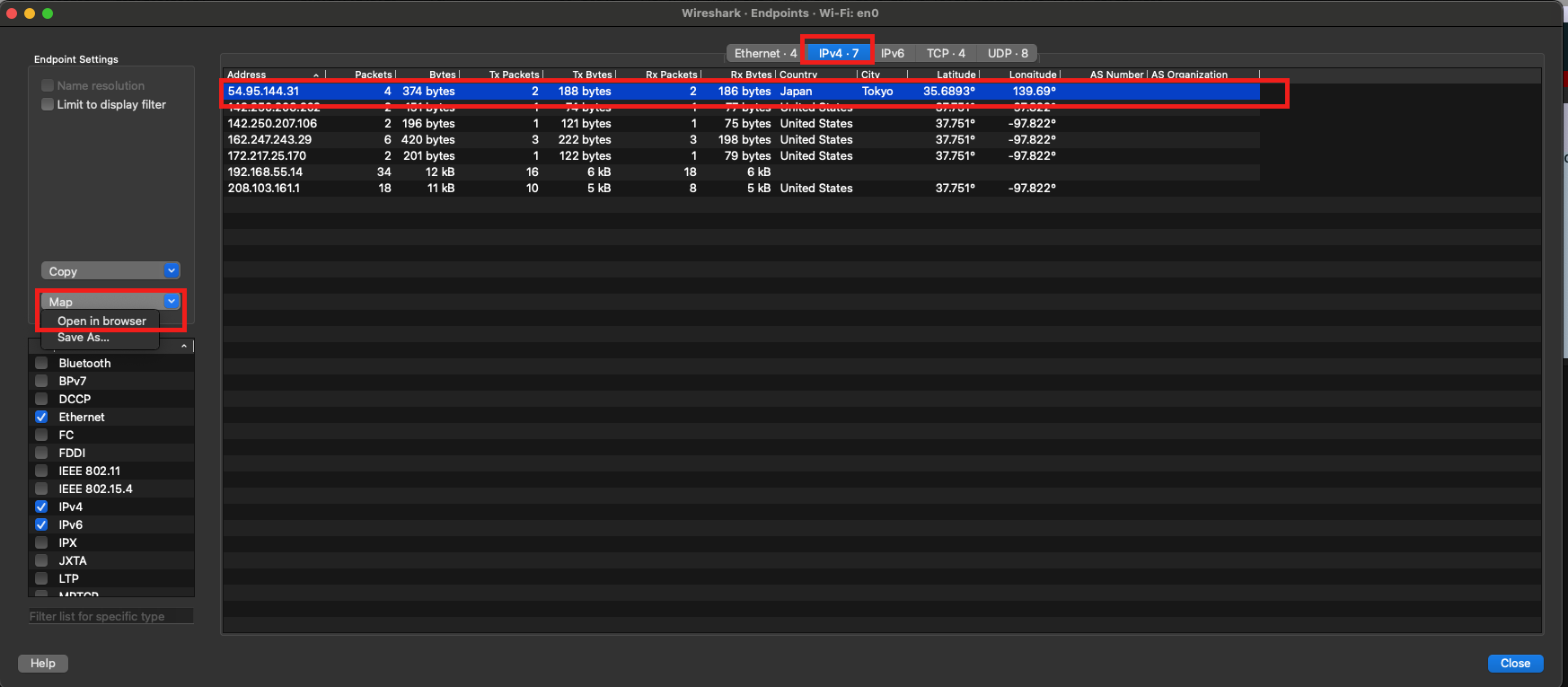Check the IPX protocol checkbox
Screen dimensions: 1568x687
point(41,542)
